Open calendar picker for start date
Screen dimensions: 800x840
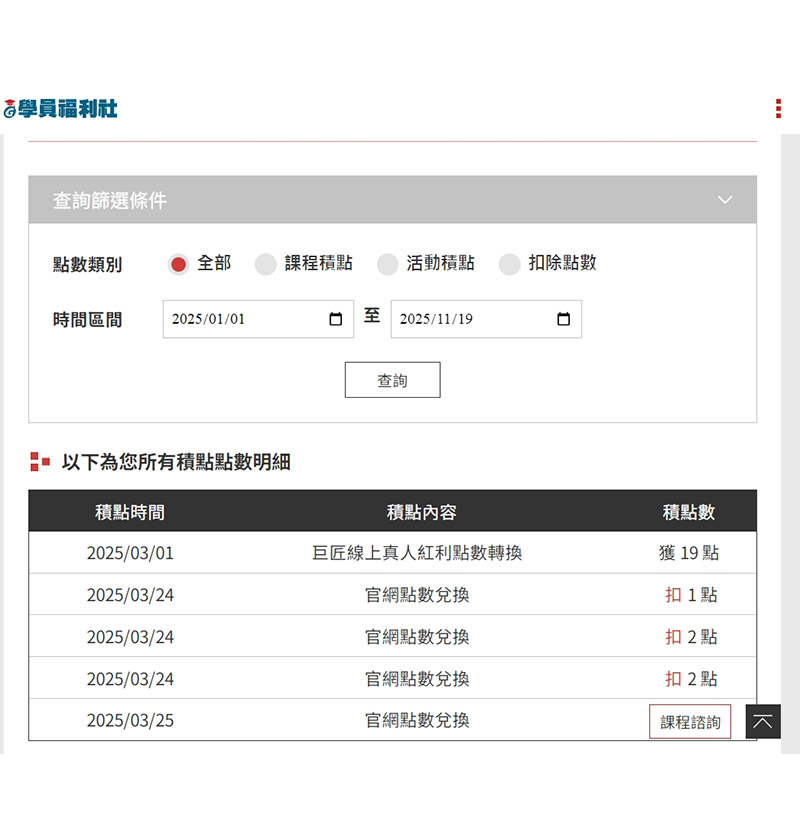[x=336, y=319]
